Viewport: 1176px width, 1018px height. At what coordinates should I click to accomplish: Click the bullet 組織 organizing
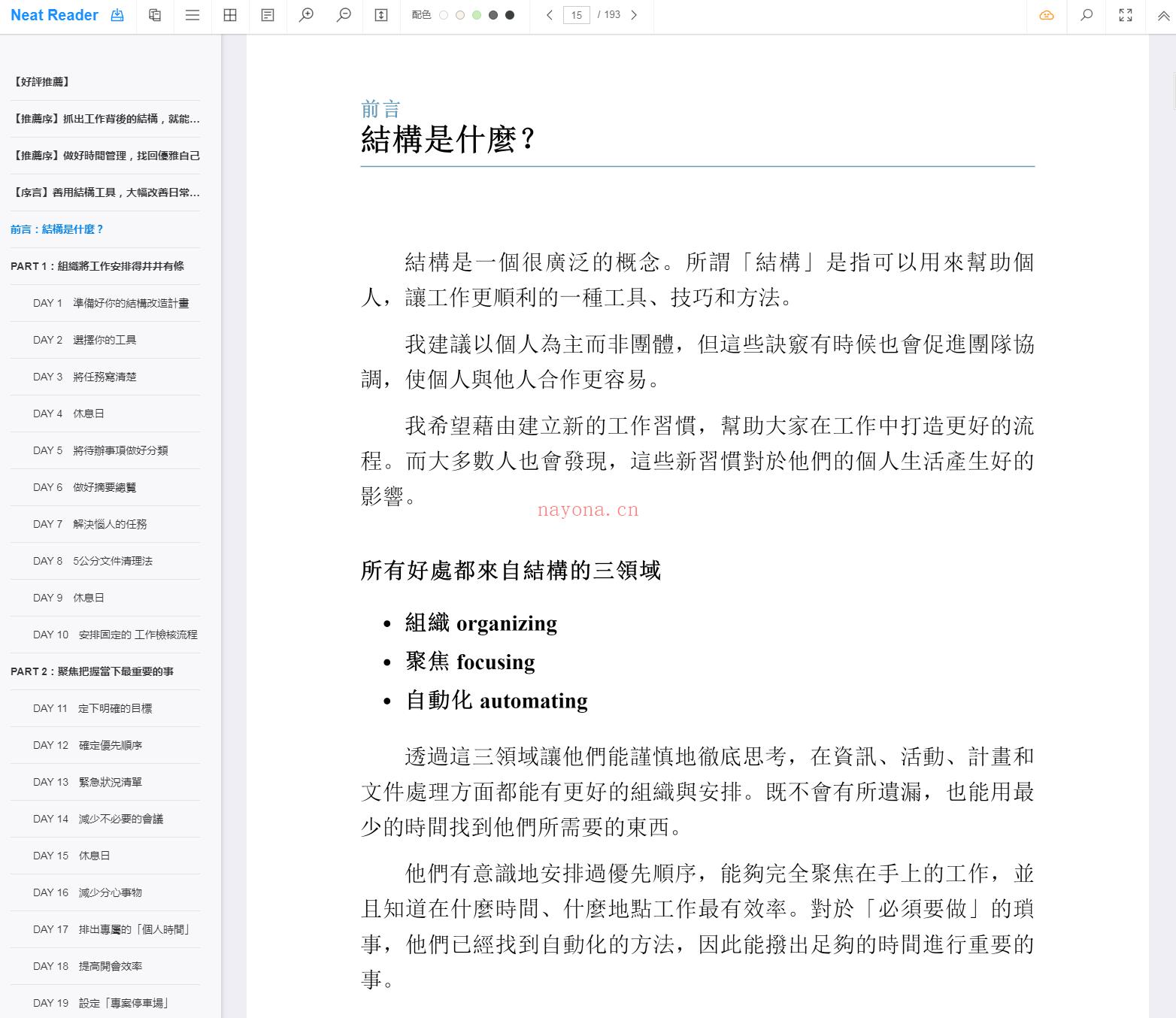(x=481, y=623)
